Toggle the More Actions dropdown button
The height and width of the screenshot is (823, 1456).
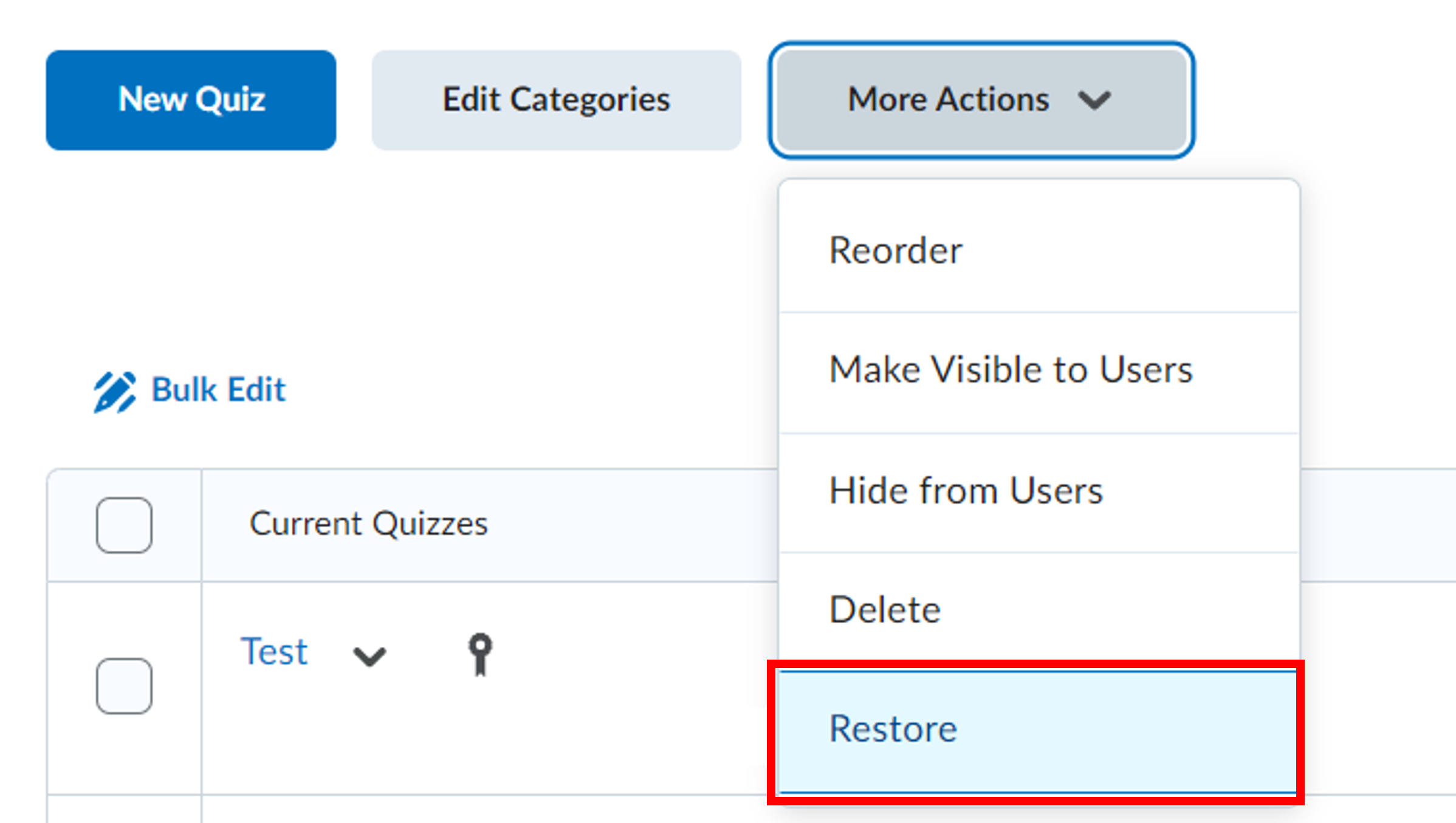(981, 100)
